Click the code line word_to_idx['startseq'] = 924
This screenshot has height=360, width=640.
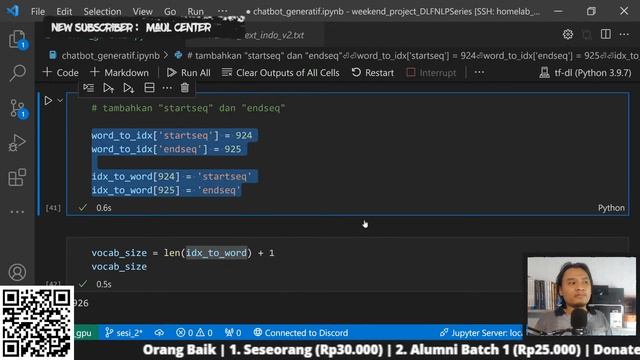(x=172, y=136)
